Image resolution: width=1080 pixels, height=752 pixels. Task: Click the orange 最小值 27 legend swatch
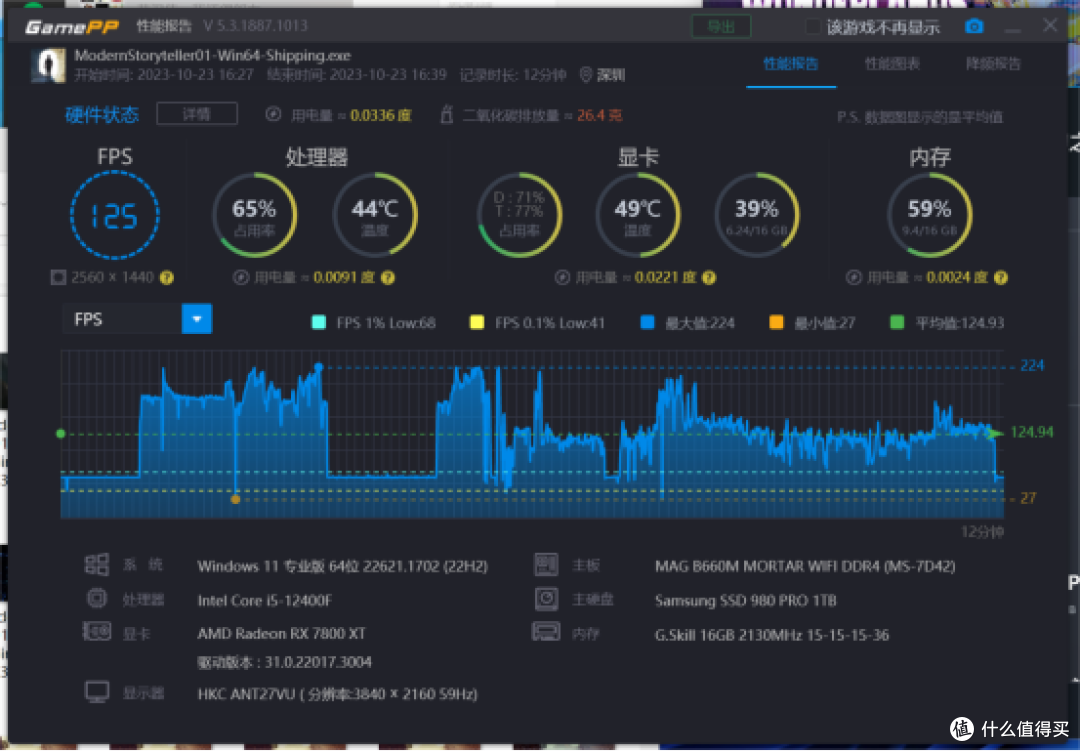pyautogui.click(x=776, y=322)
